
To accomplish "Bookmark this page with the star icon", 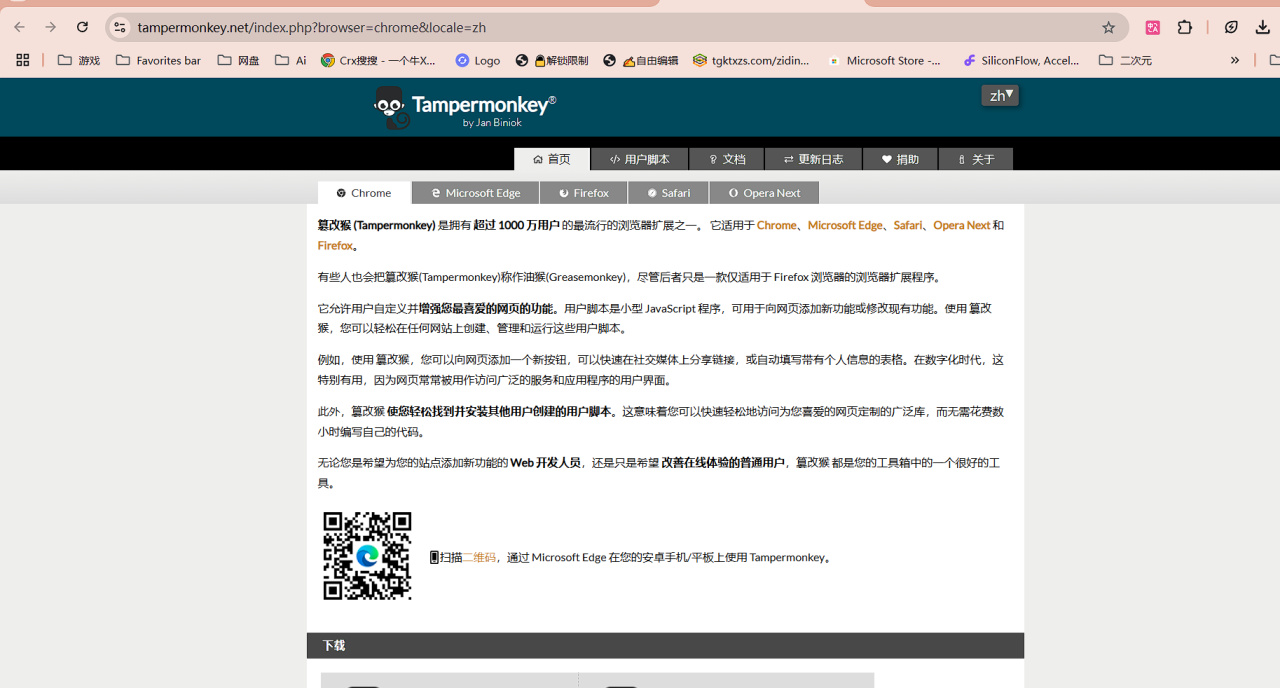I will [1108, 27].
